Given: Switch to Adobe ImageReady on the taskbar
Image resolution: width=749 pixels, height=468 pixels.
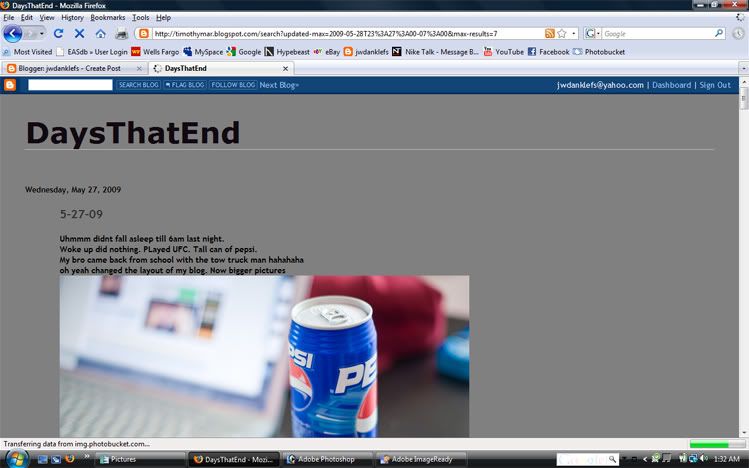Looking at the screenshot, I should [x=421, y=459].
